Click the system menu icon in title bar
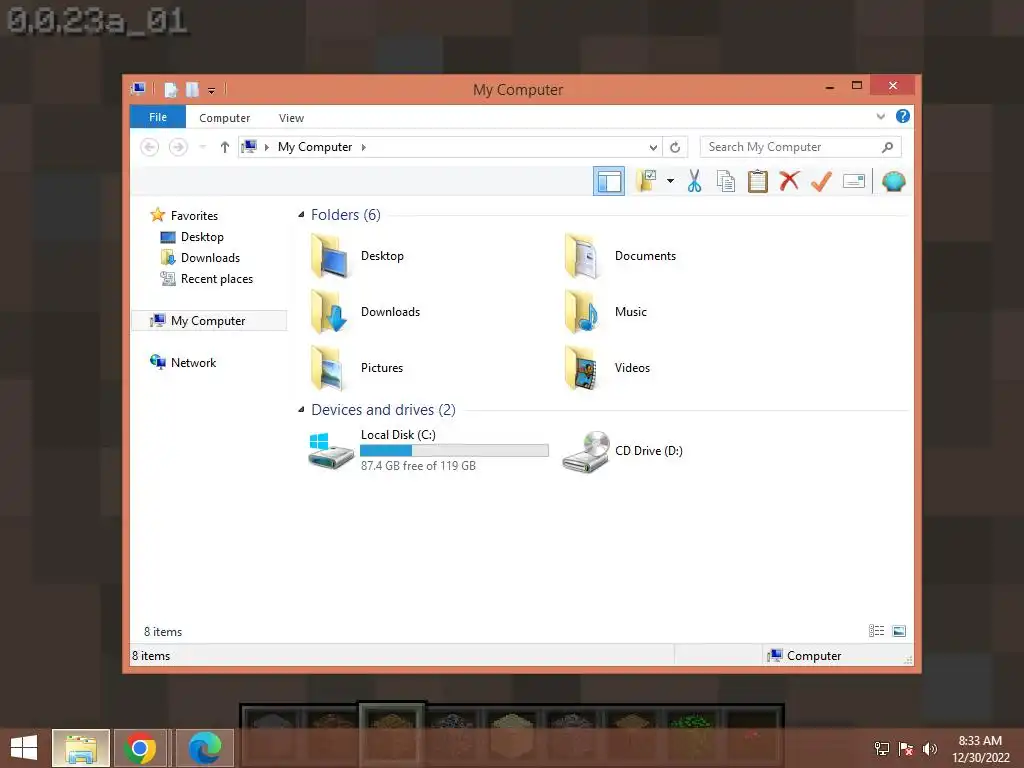Screen dimensions: 1024x768 [x=138, y=89]
